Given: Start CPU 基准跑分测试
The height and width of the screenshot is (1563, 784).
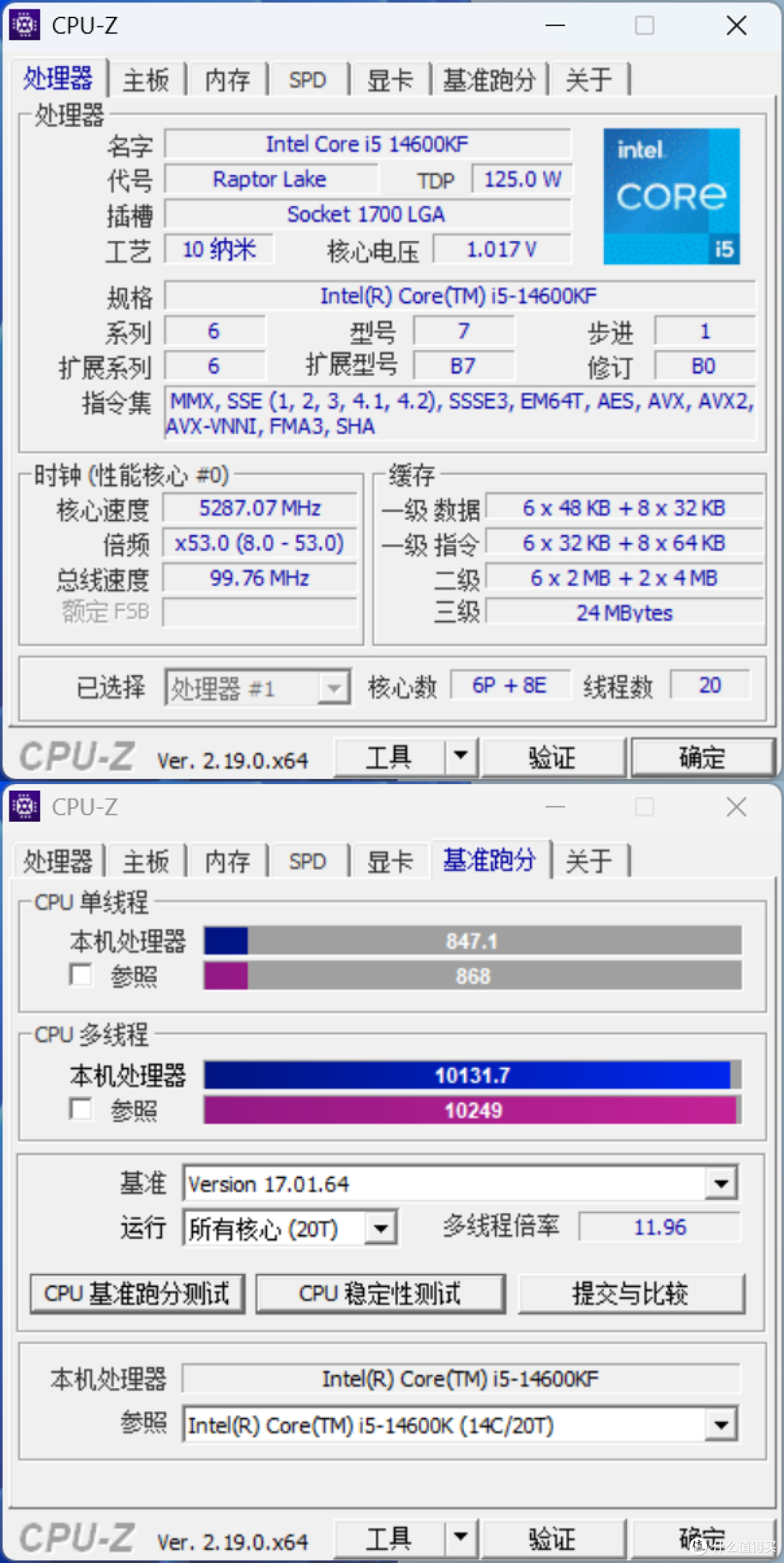Looking at the screenshot, I should [137, 1294].
